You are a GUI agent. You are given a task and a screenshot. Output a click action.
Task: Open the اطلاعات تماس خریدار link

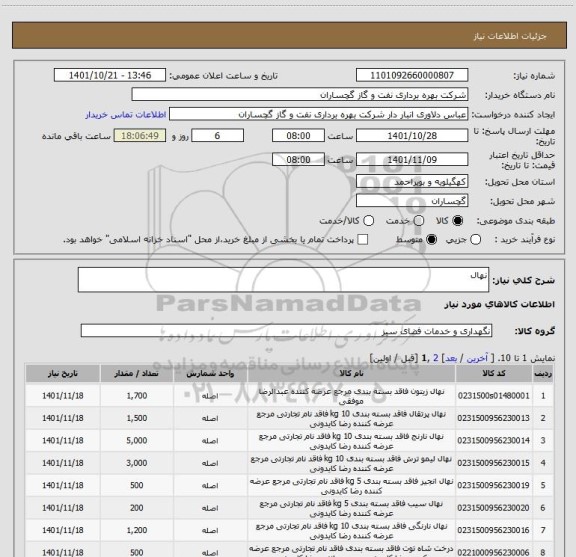[126, 115]
